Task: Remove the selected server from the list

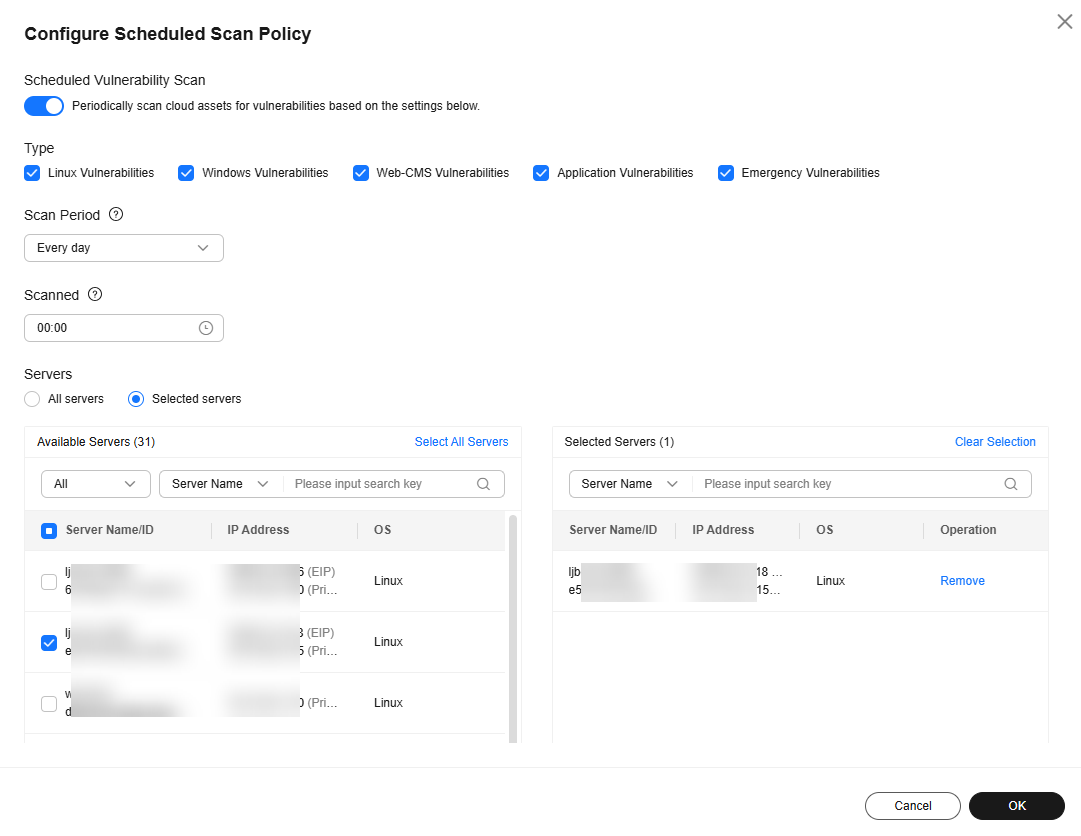Action: [962, 581]
